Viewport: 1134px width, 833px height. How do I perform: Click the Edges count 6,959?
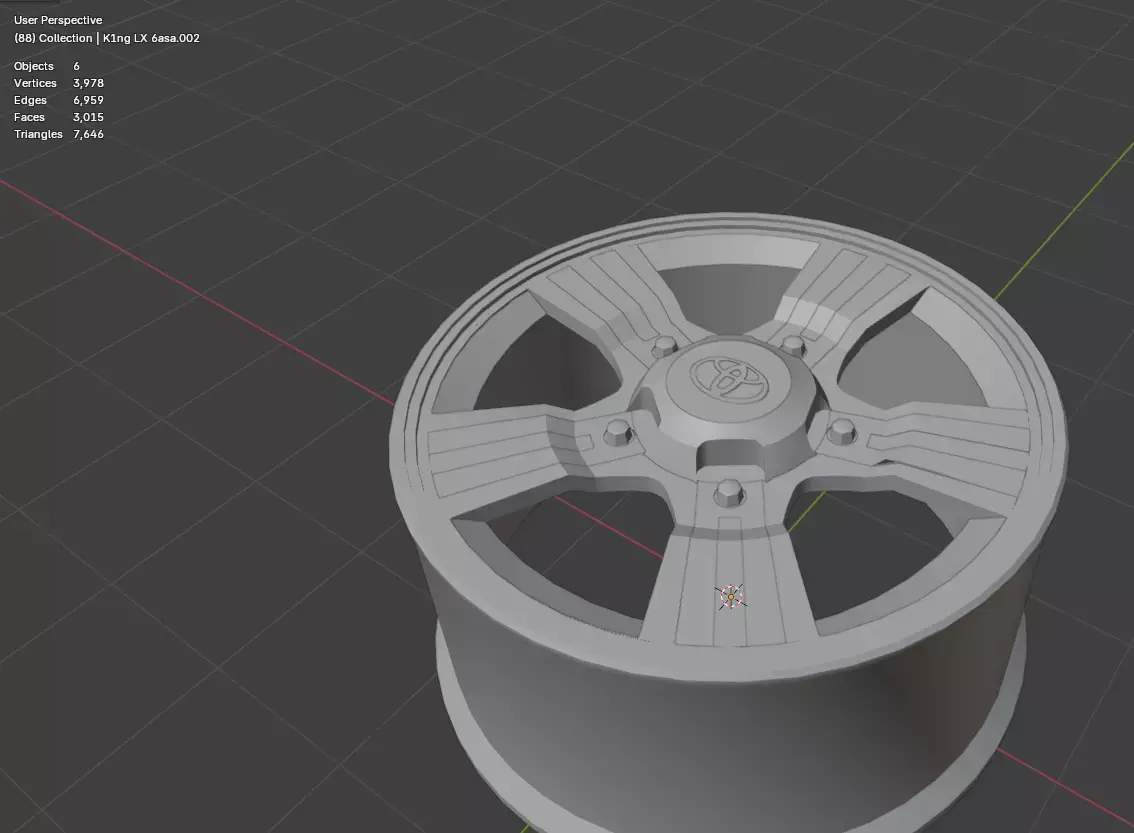(x=88, y=100)
